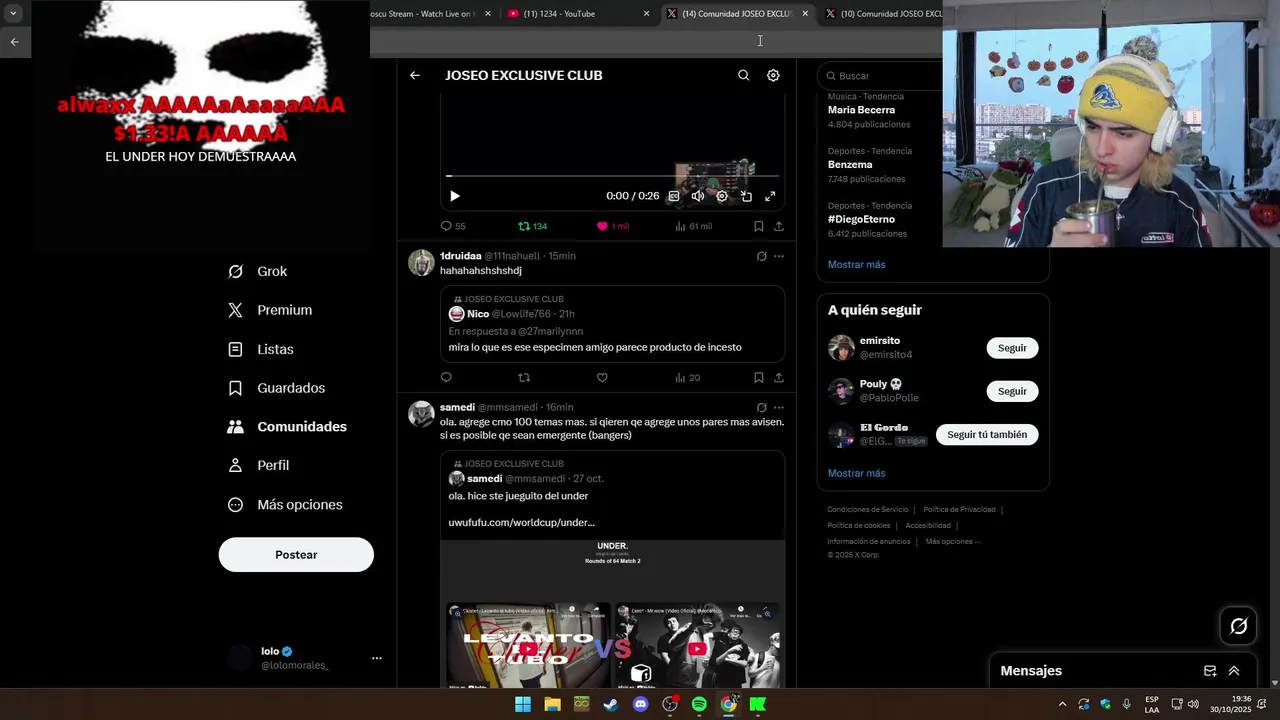Go back using the browser back arrow

tap(14, 42)
